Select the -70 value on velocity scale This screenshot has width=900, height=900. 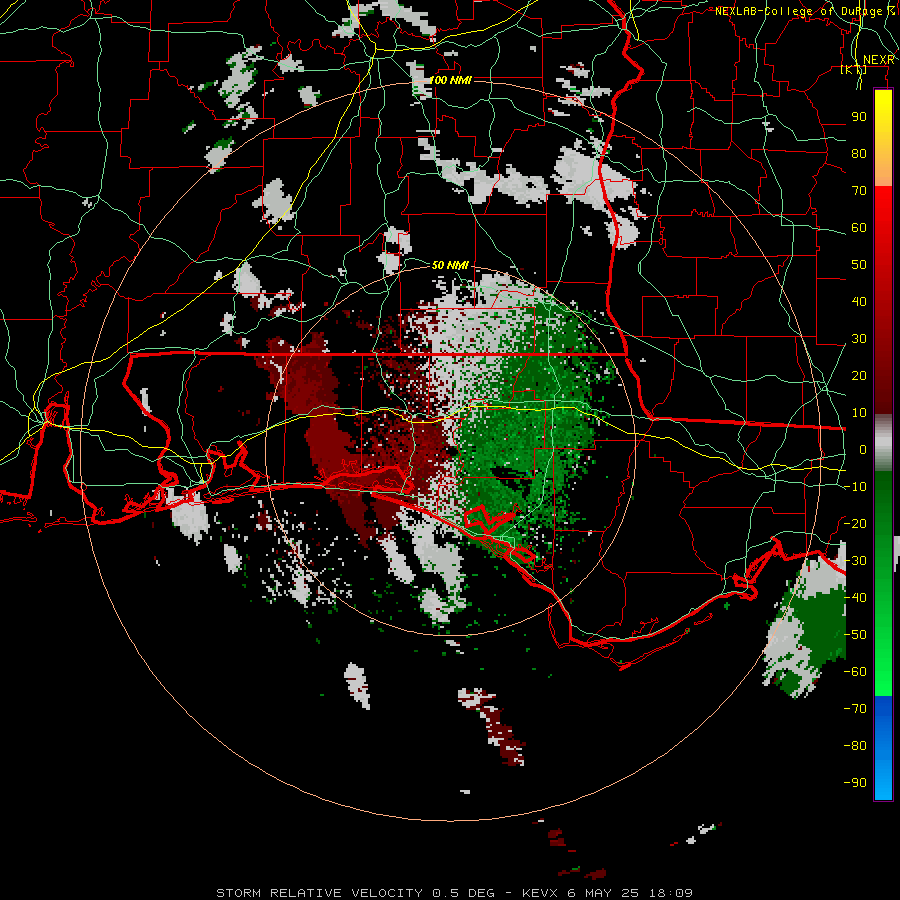click(855, 709)
